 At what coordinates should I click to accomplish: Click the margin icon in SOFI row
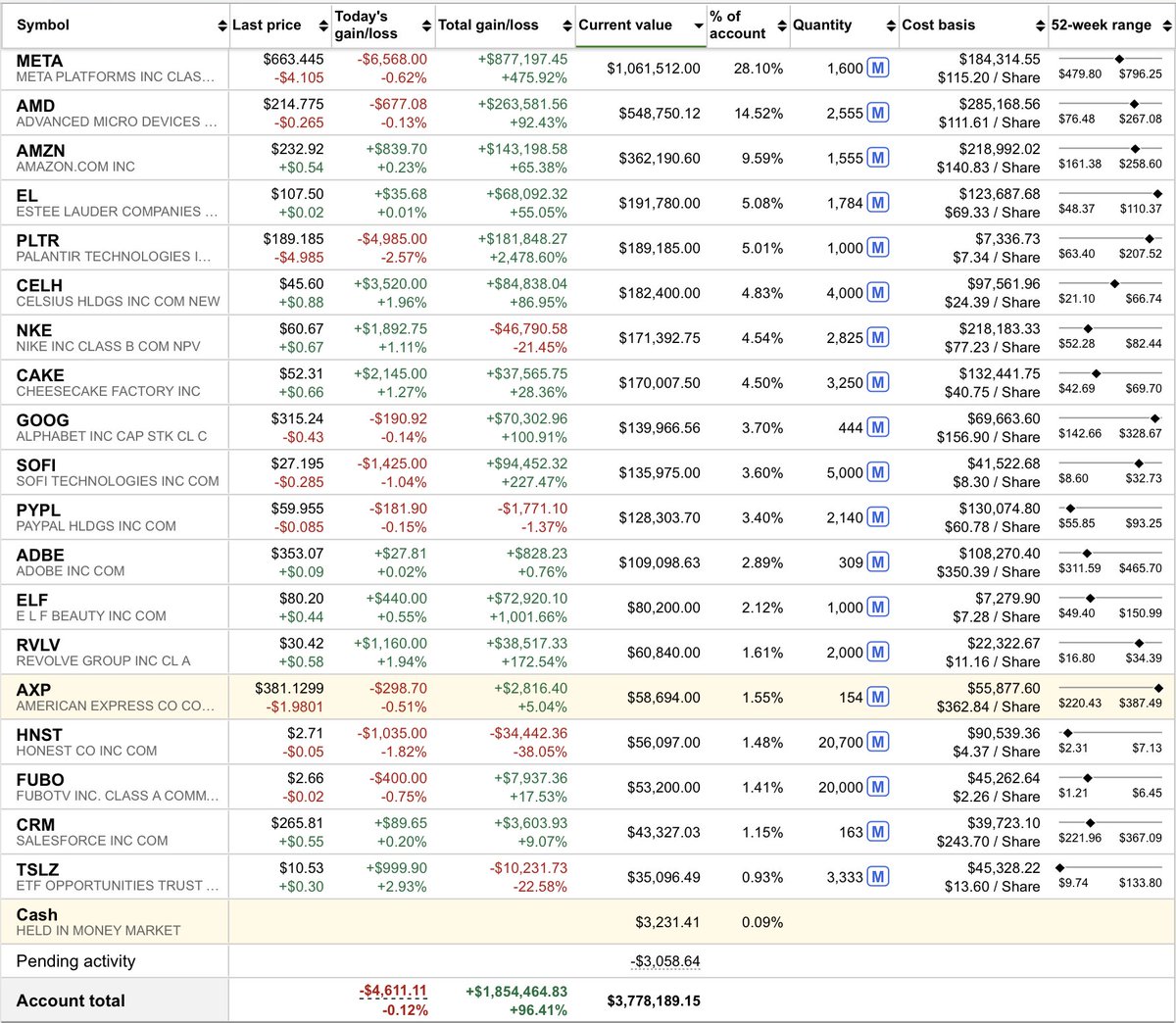(x=878, y=473)
